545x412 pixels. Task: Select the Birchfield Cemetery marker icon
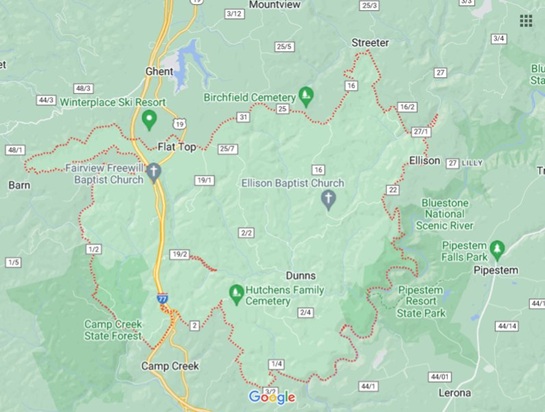pyautogui.click(x=306, y=97)
